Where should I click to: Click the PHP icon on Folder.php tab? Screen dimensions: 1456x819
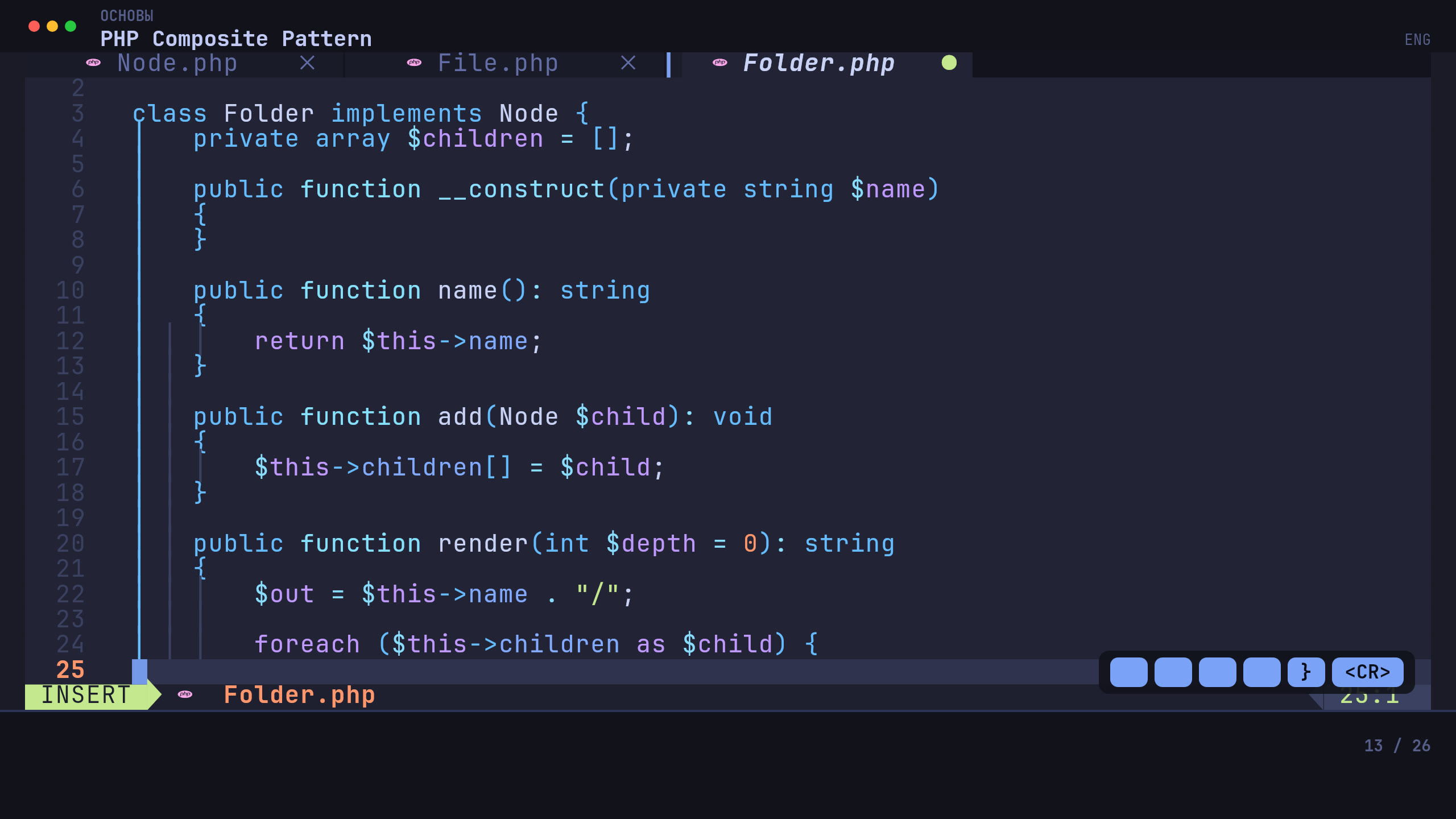pyautogui.click(x=720, y=63)
